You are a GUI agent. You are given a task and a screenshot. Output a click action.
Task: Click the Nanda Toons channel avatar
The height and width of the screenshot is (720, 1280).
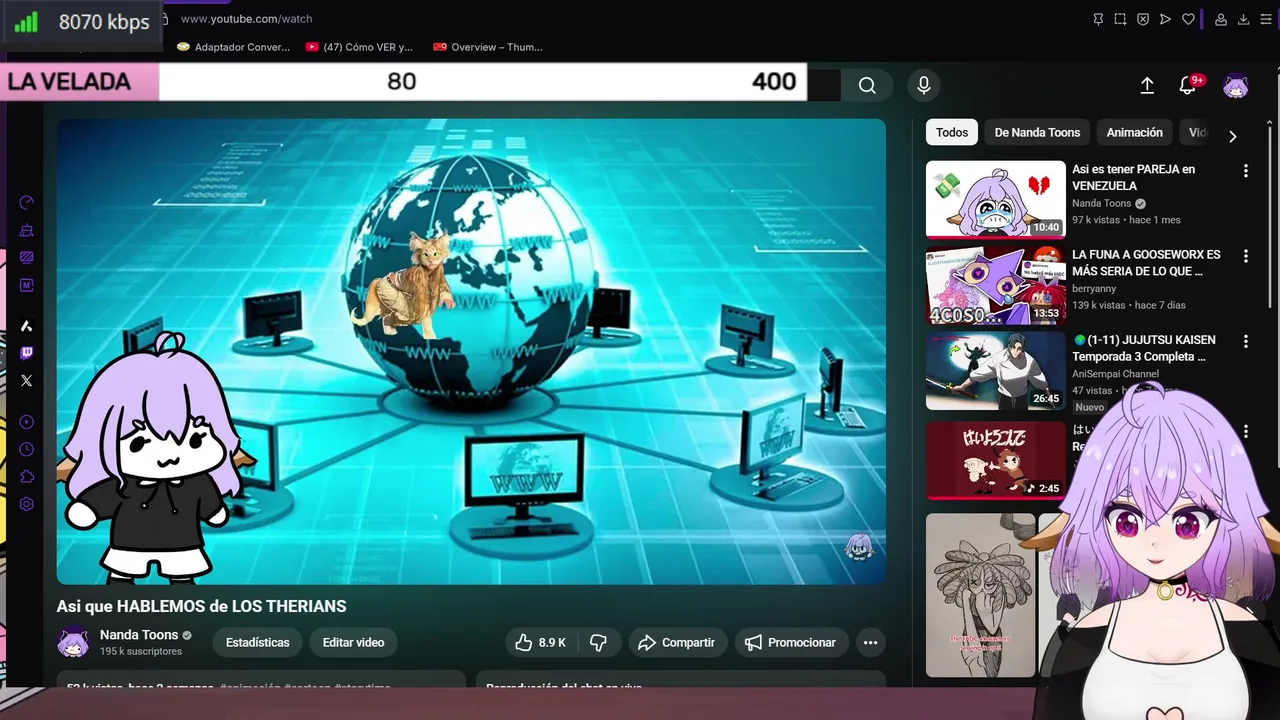click(73, 643)
